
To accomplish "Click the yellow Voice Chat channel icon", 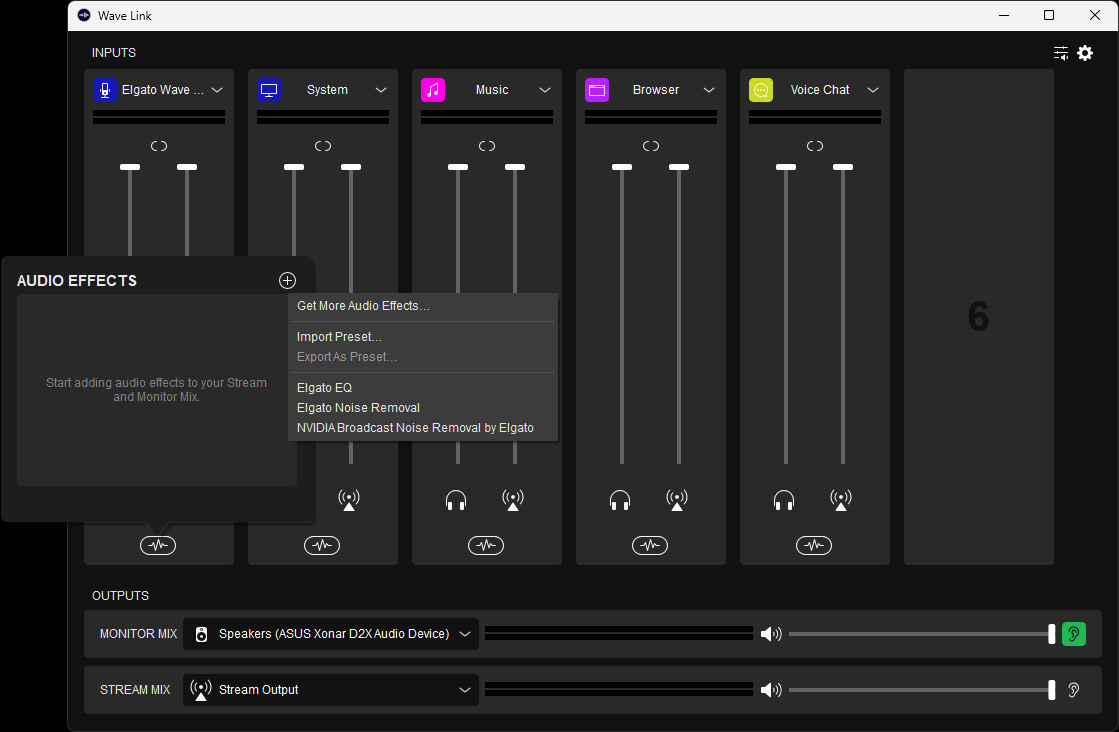I will point(761,90).
